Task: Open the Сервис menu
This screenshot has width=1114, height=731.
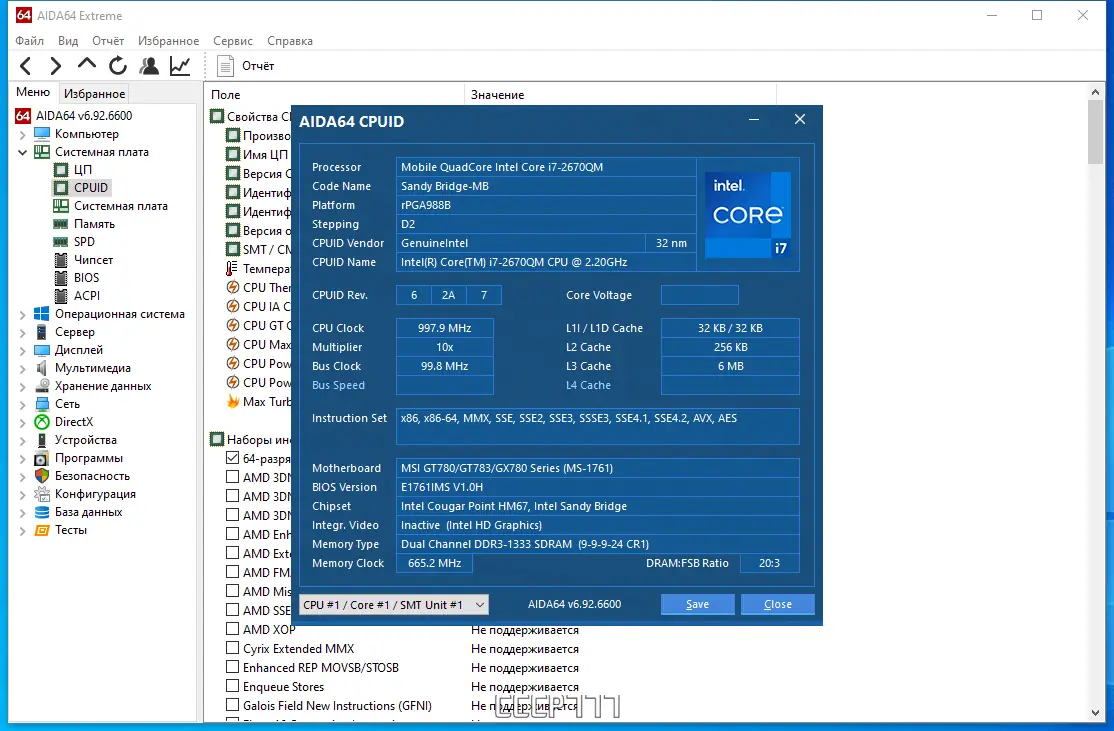Action: pyautogui.click(x=233, y=40)
